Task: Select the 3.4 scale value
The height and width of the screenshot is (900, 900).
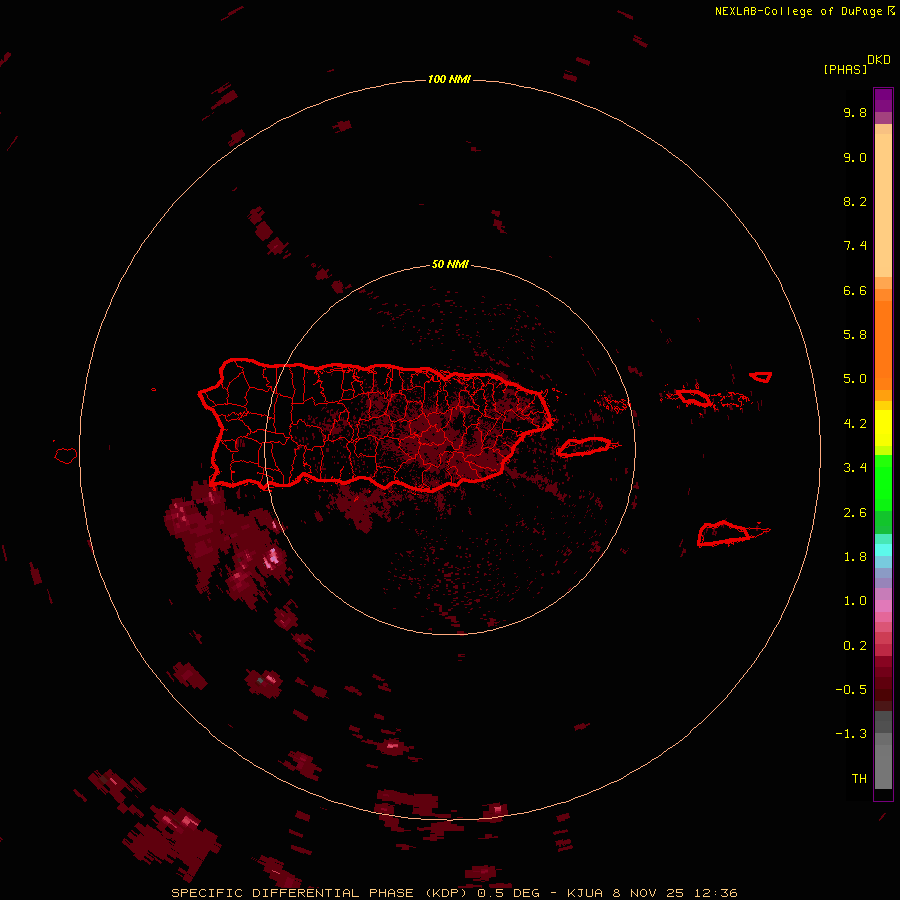Action: coord(855,468)
